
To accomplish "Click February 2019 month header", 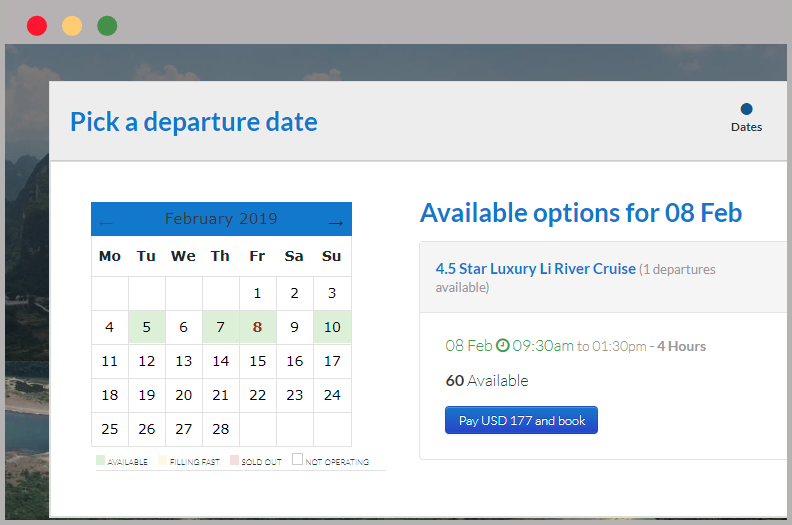I will [221, 219].
